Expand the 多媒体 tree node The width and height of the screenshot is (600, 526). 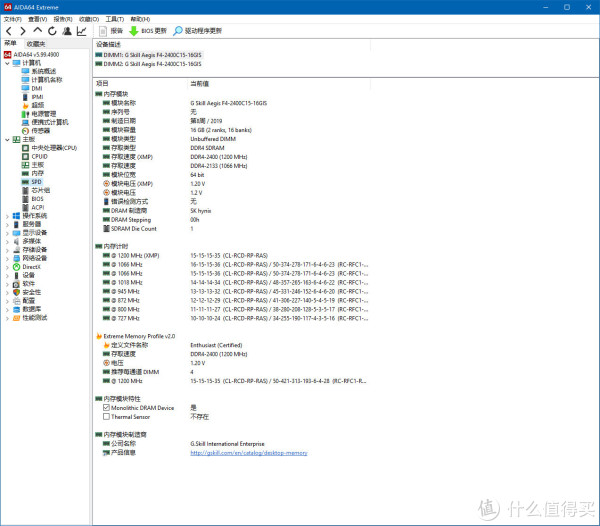pos(7,241)
